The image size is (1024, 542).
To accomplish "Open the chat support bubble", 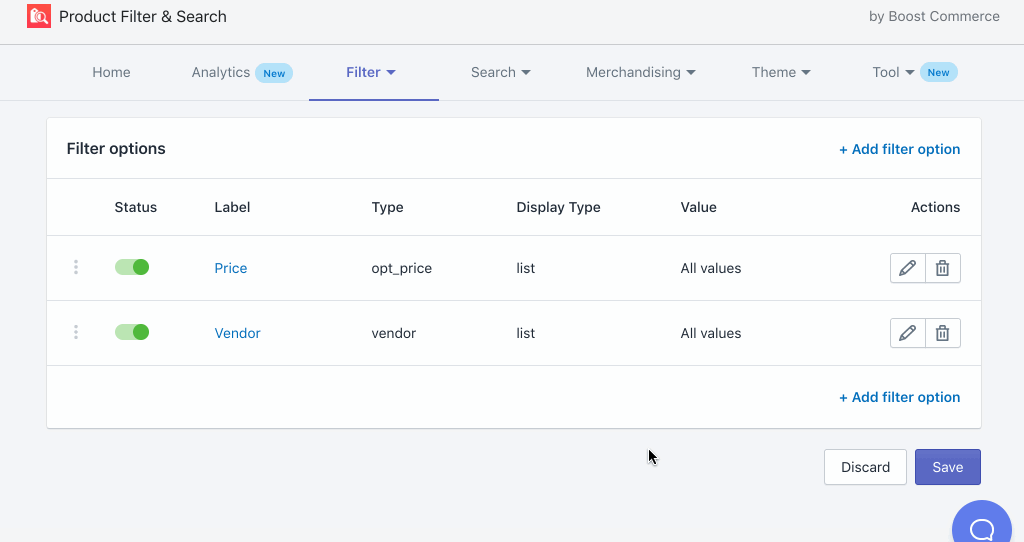I will click(982, 528).
